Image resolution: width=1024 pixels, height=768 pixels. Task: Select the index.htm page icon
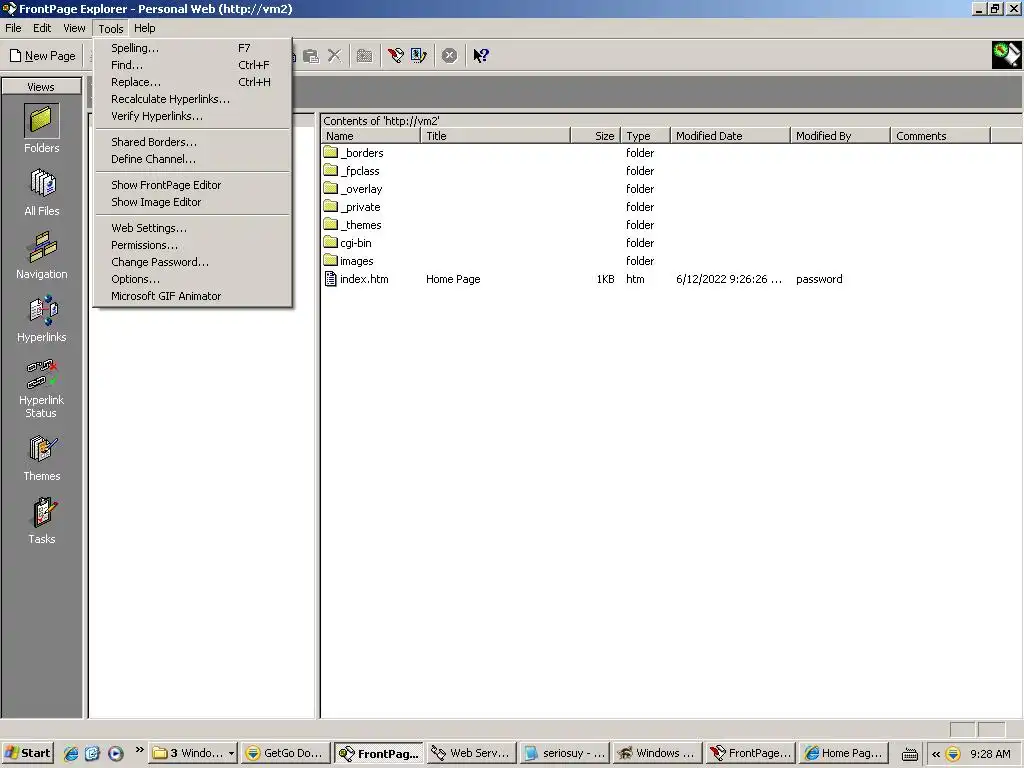pyautogui.click(x=330, y=279)
